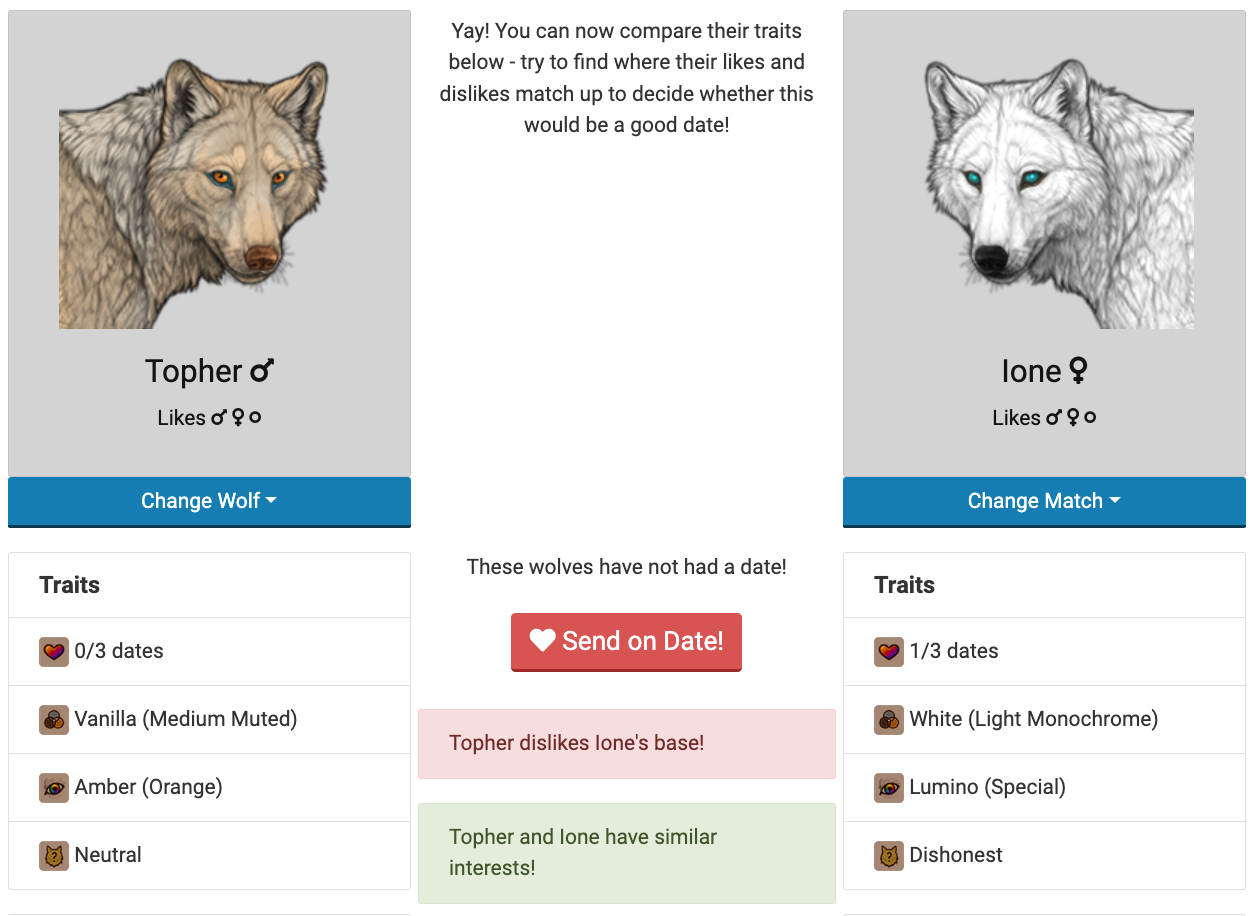Click the Dishonest personality trait row
The width and height of the screenshot is (1256, 916).
1044,856
